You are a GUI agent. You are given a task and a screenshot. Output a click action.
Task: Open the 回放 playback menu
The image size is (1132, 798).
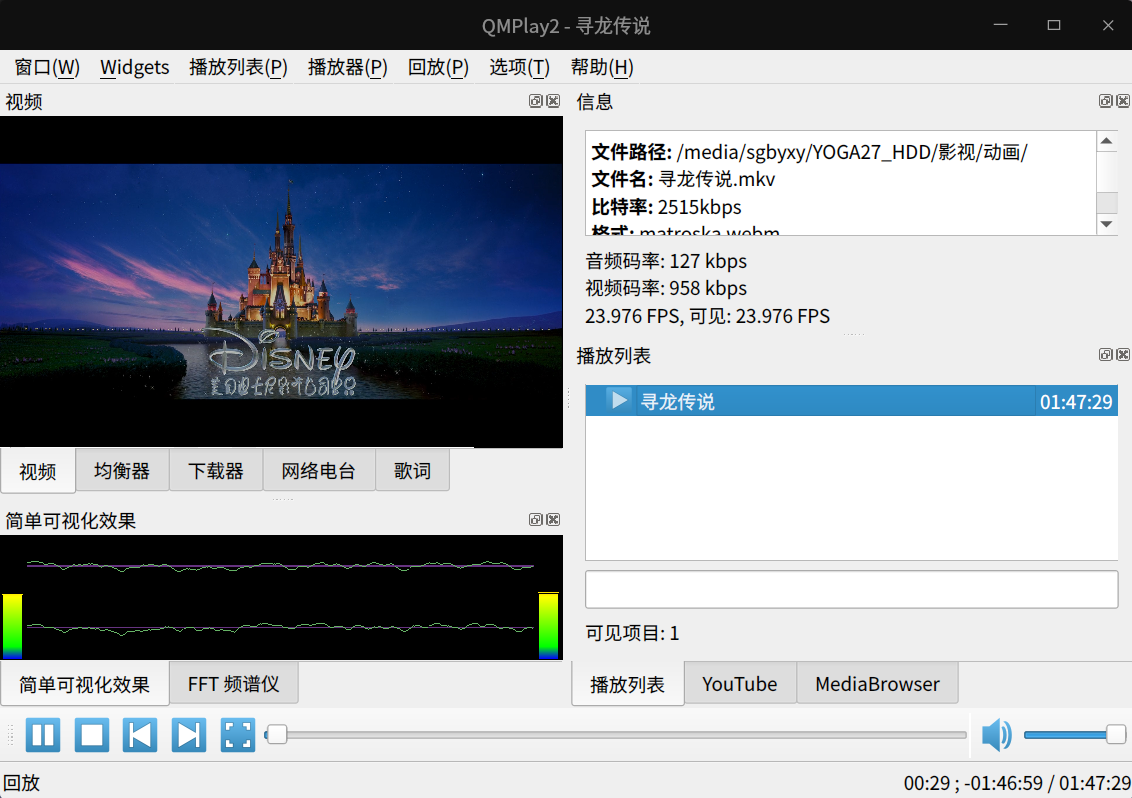point(438,67)
